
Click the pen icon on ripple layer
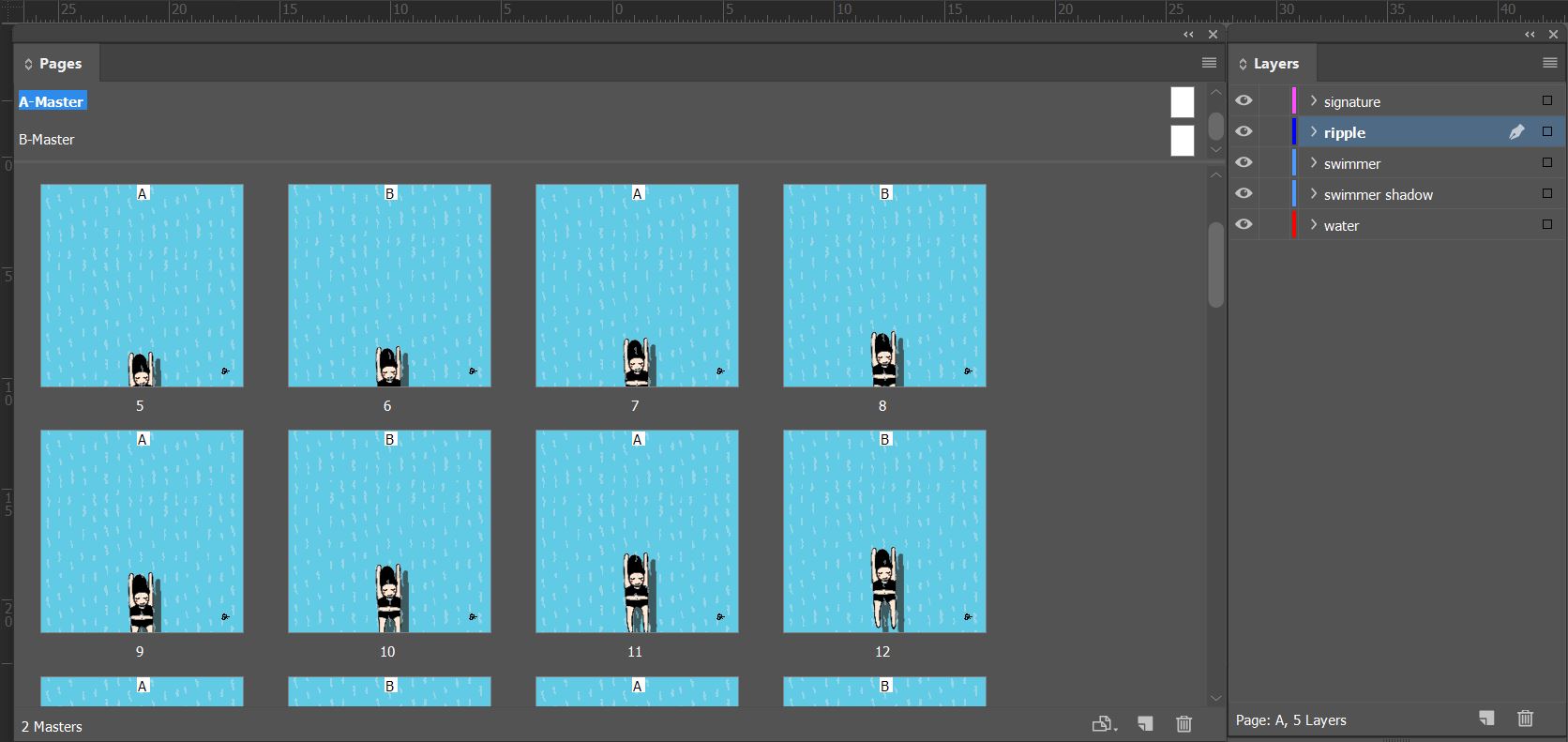coord(1516,132)
